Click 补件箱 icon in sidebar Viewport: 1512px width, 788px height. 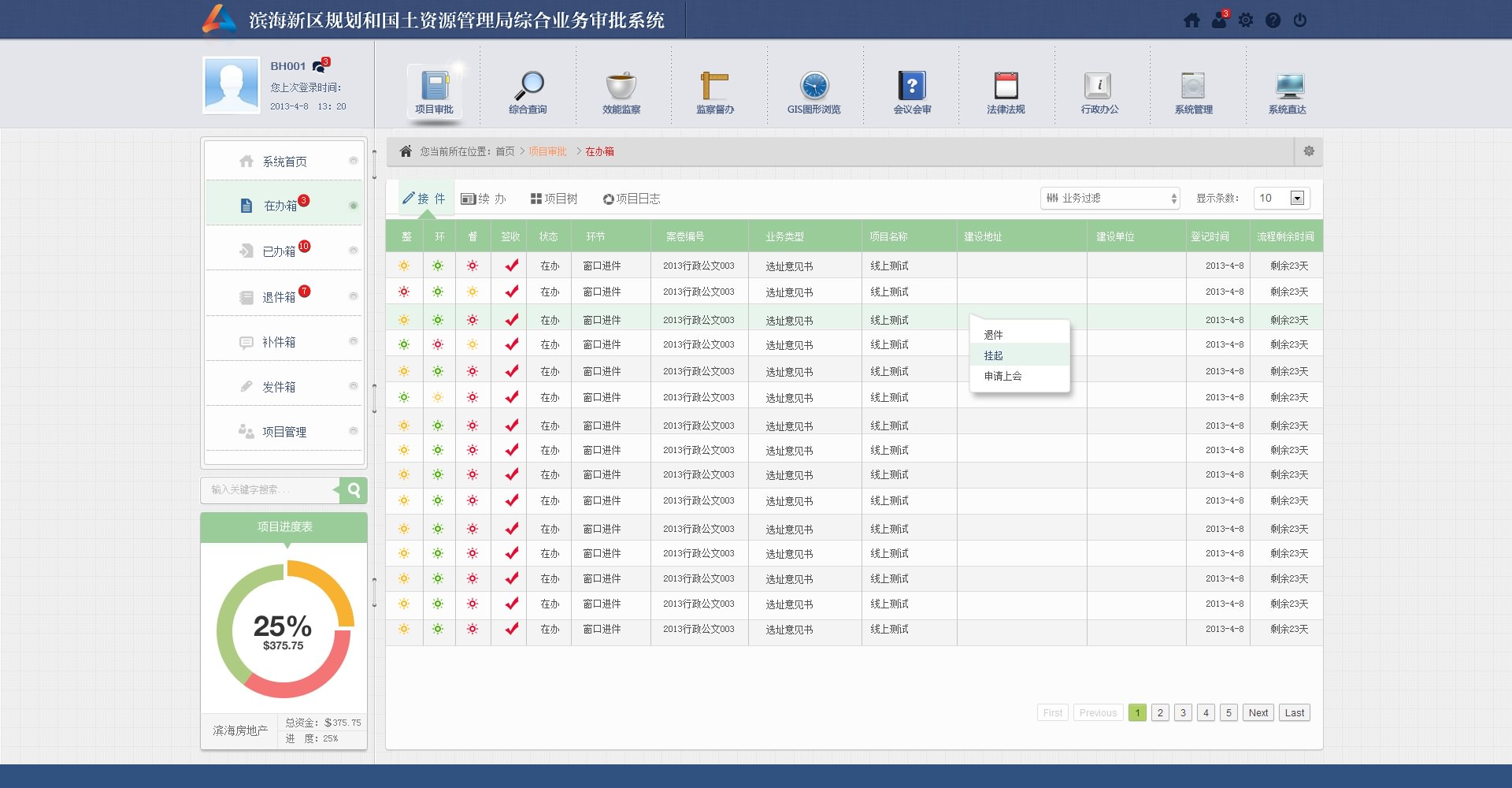246,342
